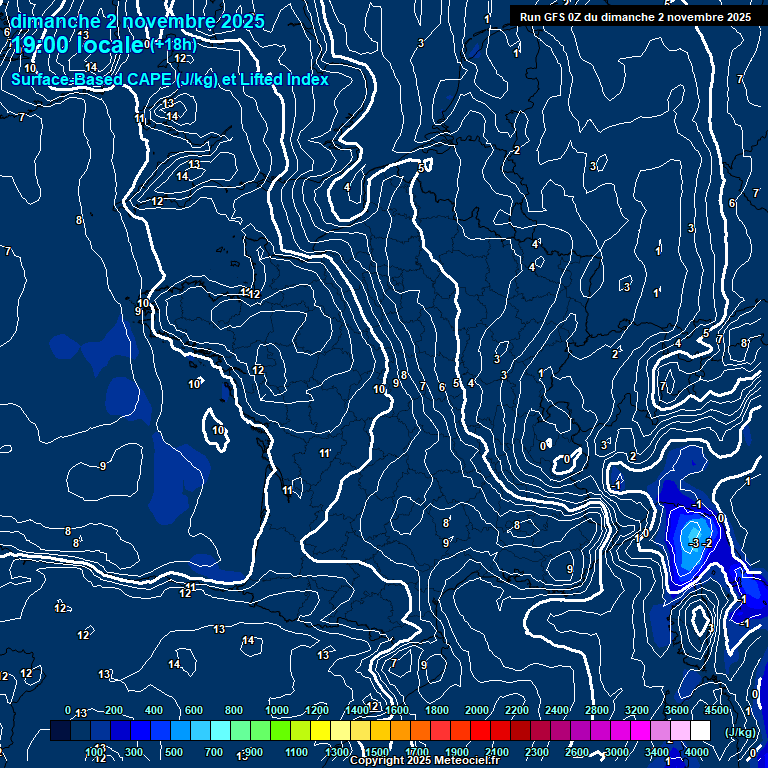Click the '4500' legend value
Viewport: 768px width, 768px height.
pos(717,710)
